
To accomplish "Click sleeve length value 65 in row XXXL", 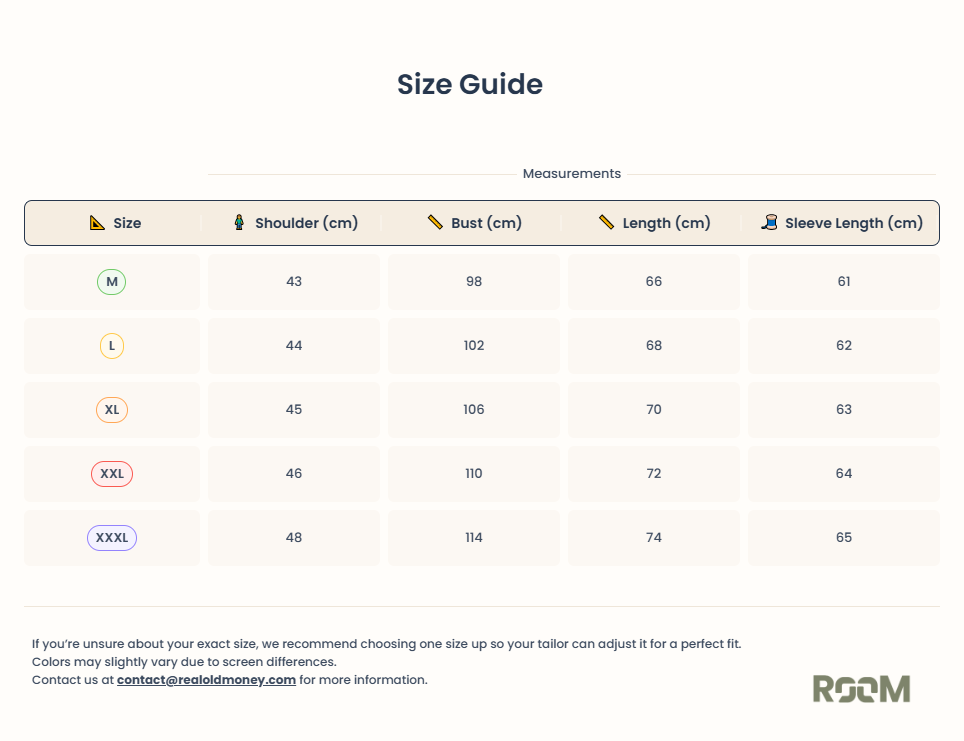I will pyautogui.click(x=844, y=537).
